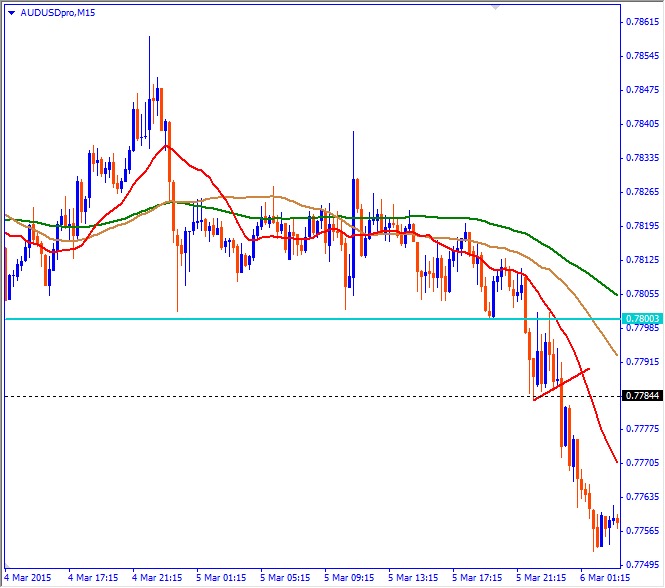
Task: Click the 5 Mar 01:15 time label
Action: [221, 578]
